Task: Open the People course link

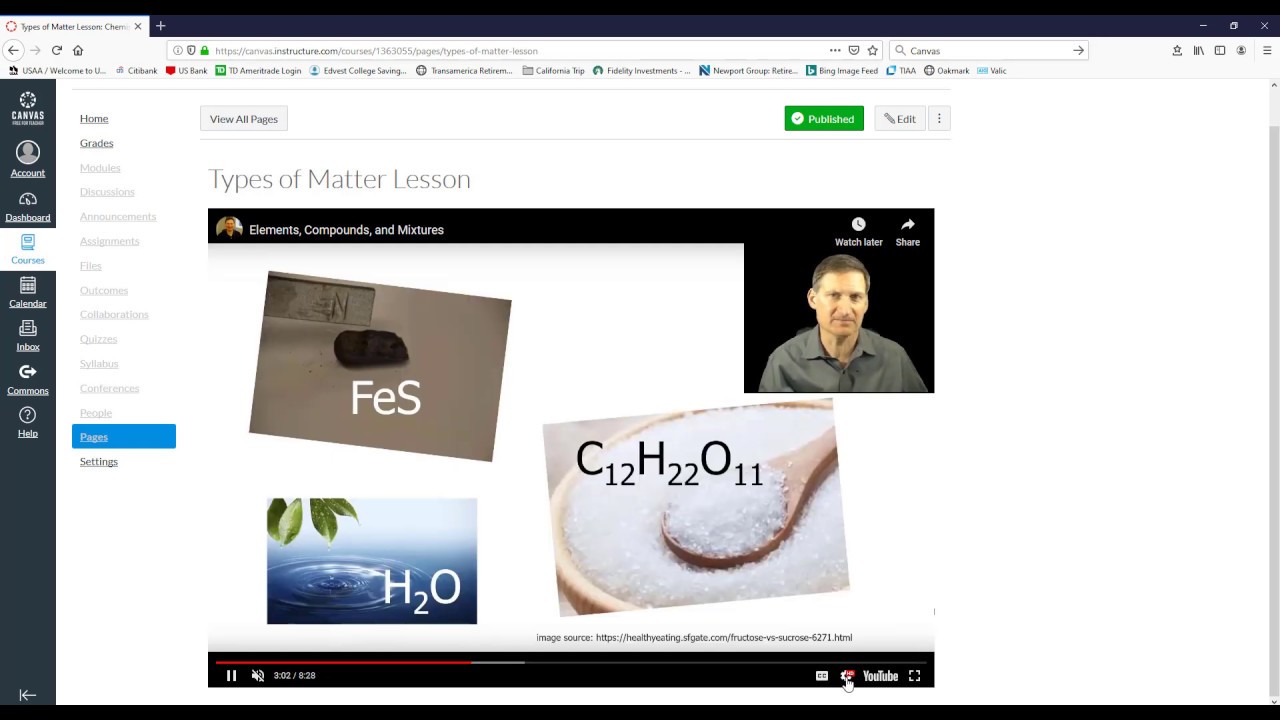Action: (96, 413)
